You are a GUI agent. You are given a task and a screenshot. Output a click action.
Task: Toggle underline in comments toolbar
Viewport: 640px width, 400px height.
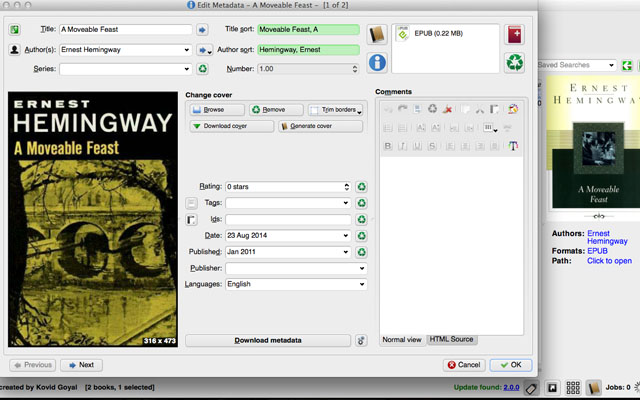coord(417,146)
